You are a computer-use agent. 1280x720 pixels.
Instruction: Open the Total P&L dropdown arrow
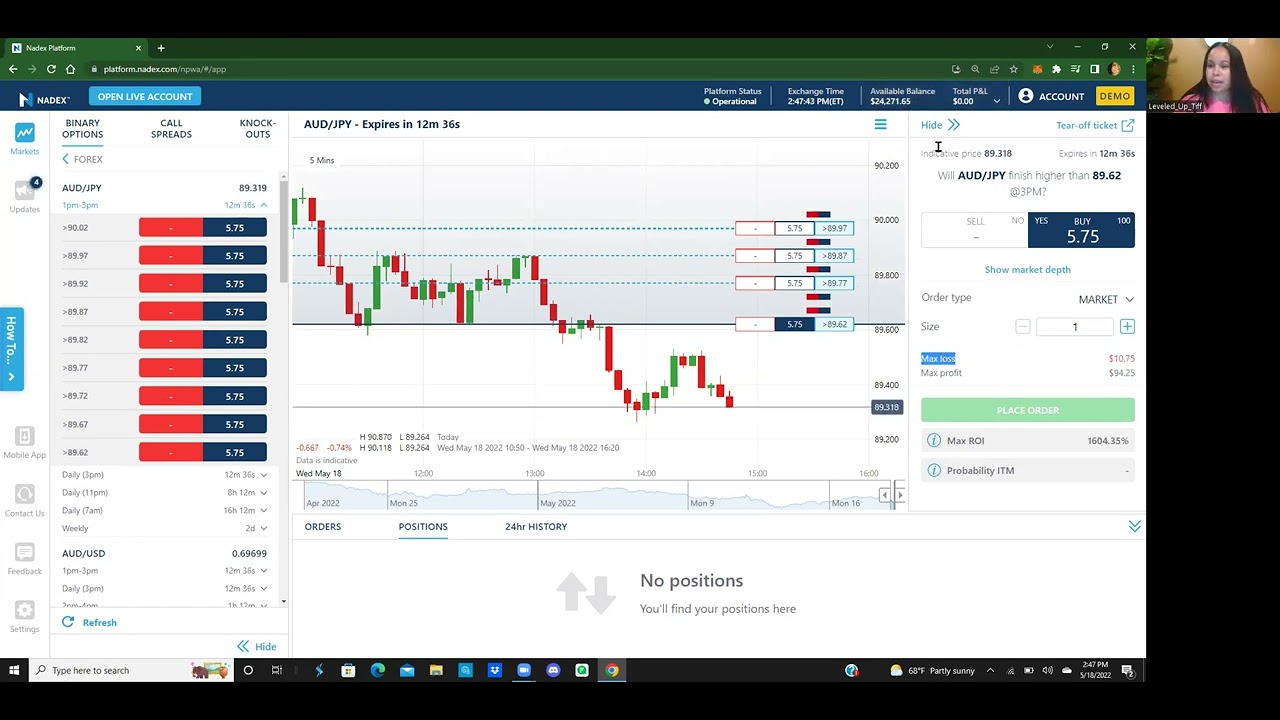tap(996, 101)
